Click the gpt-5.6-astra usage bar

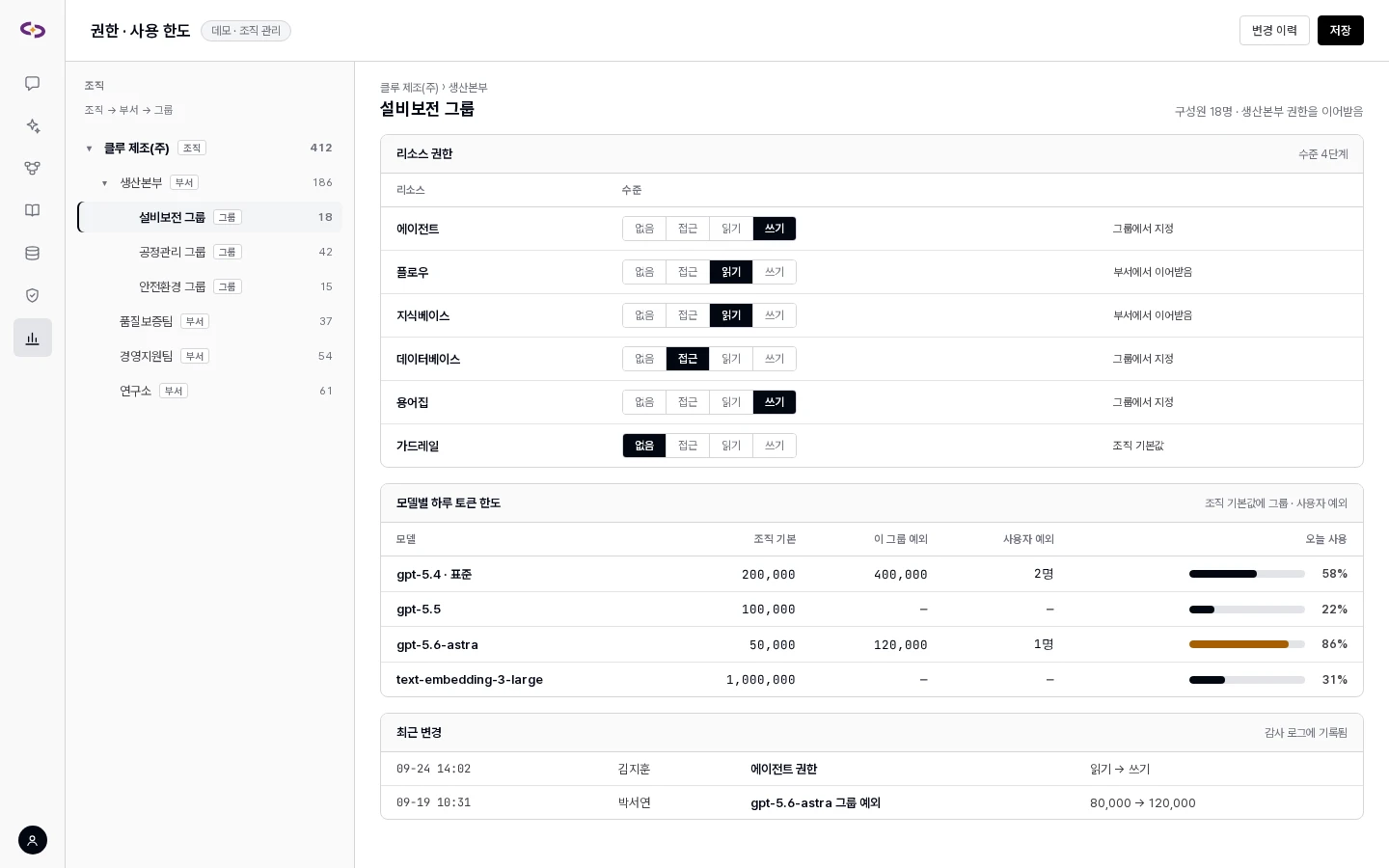(1247, 644)
